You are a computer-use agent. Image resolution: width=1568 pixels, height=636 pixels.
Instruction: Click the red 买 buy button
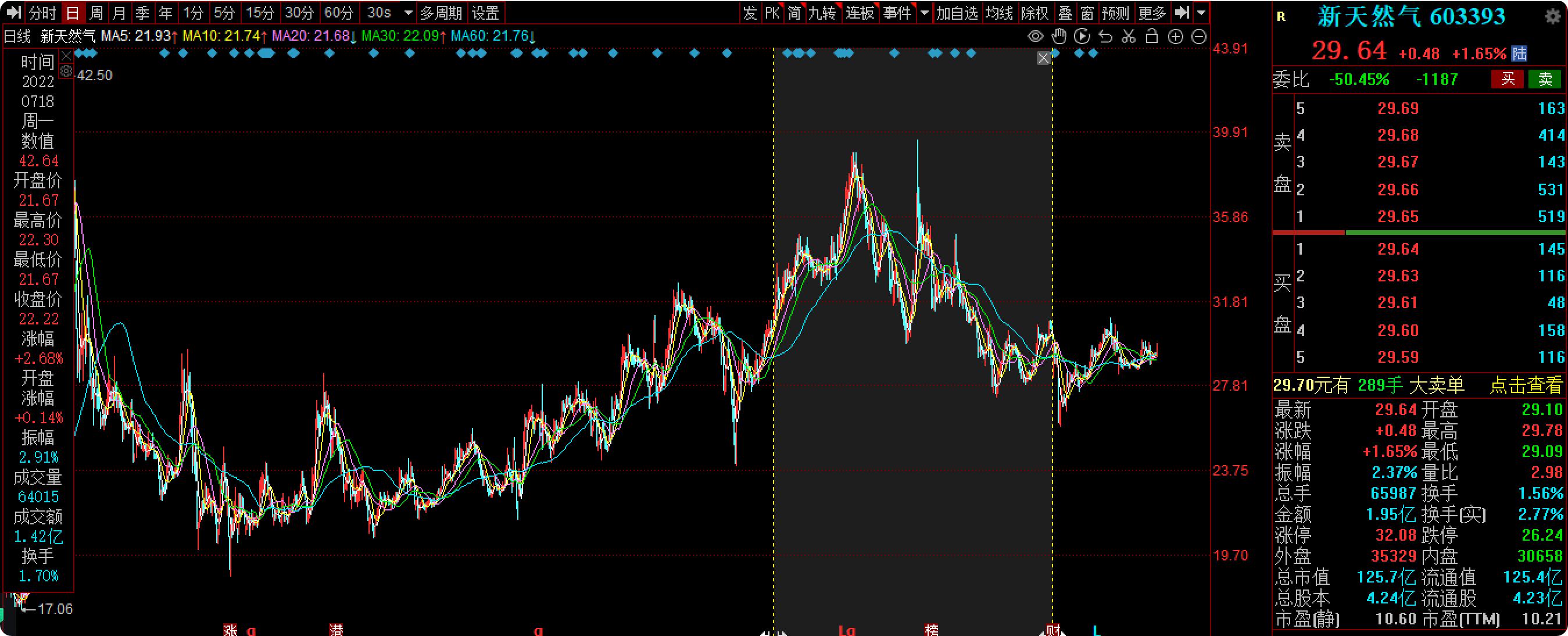[x=1507, y=79]
